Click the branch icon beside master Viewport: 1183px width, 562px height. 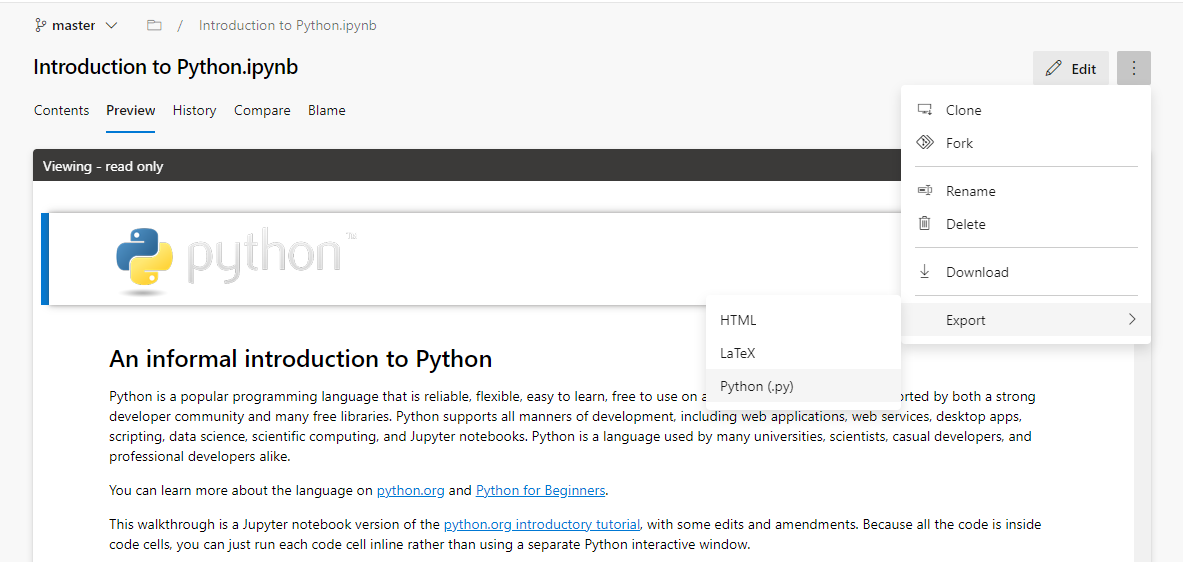(41, 26)
